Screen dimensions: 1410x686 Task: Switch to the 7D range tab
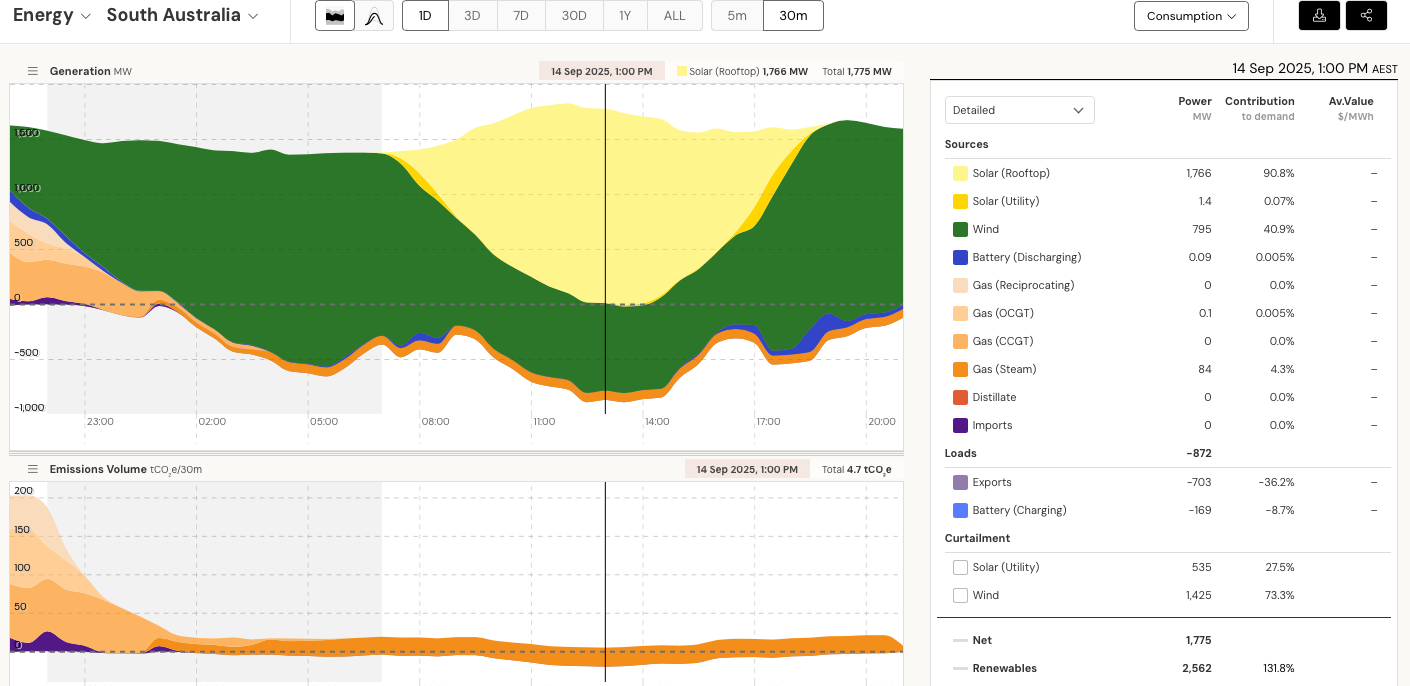521,16
